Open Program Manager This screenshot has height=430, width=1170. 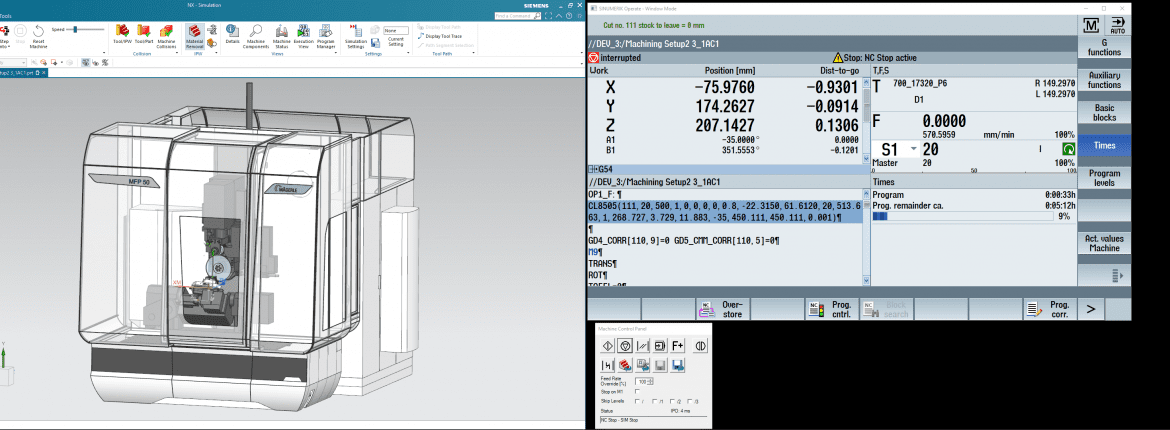pos(326,37)
